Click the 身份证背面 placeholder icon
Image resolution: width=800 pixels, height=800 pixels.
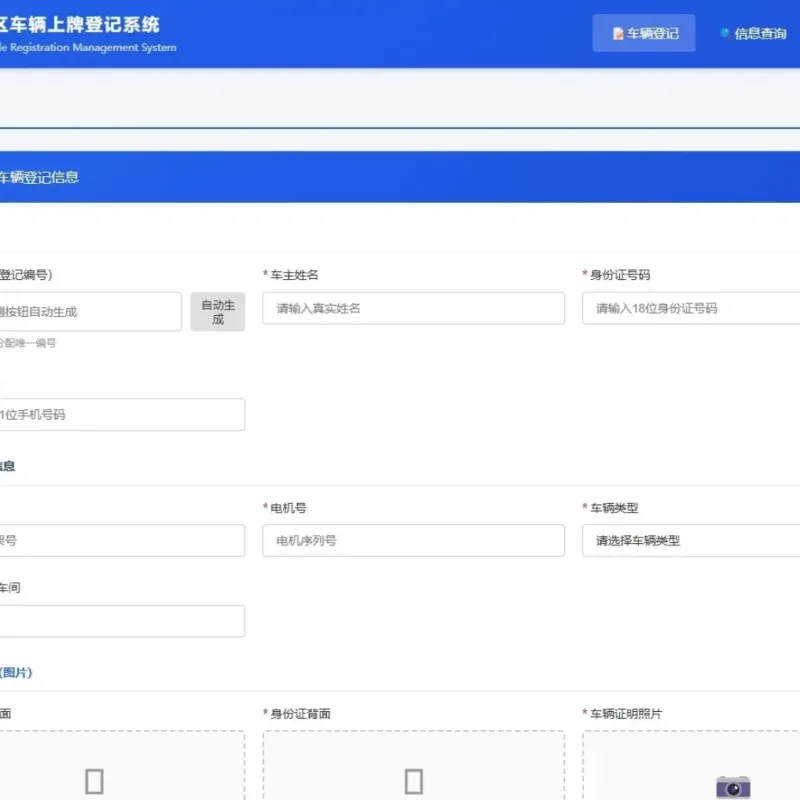pyautogui.click(x=413, y=781)
